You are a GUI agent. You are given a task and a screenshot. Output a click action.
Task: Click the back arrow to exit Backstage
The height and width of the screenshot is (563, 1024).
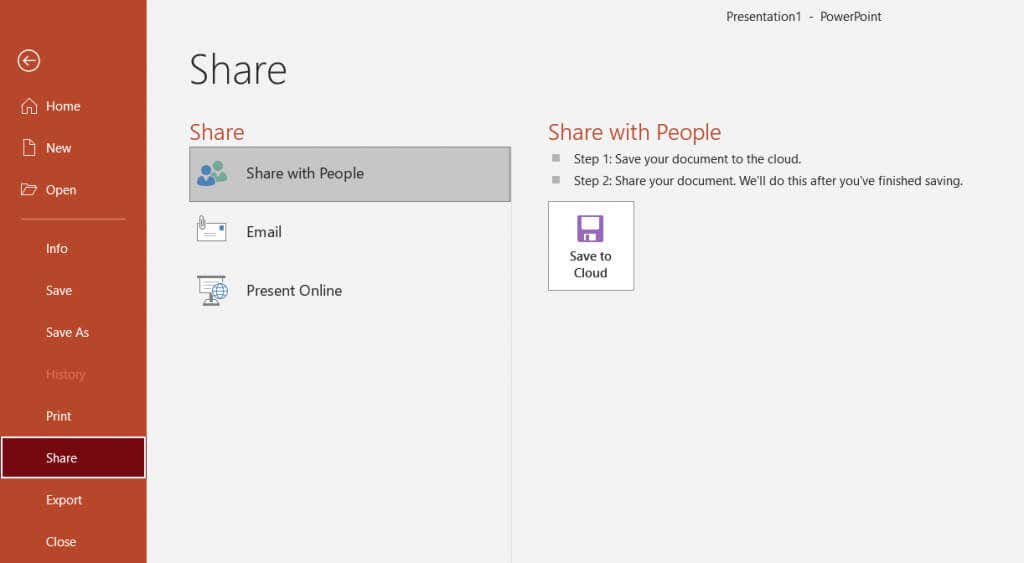[x=28, y=61]
